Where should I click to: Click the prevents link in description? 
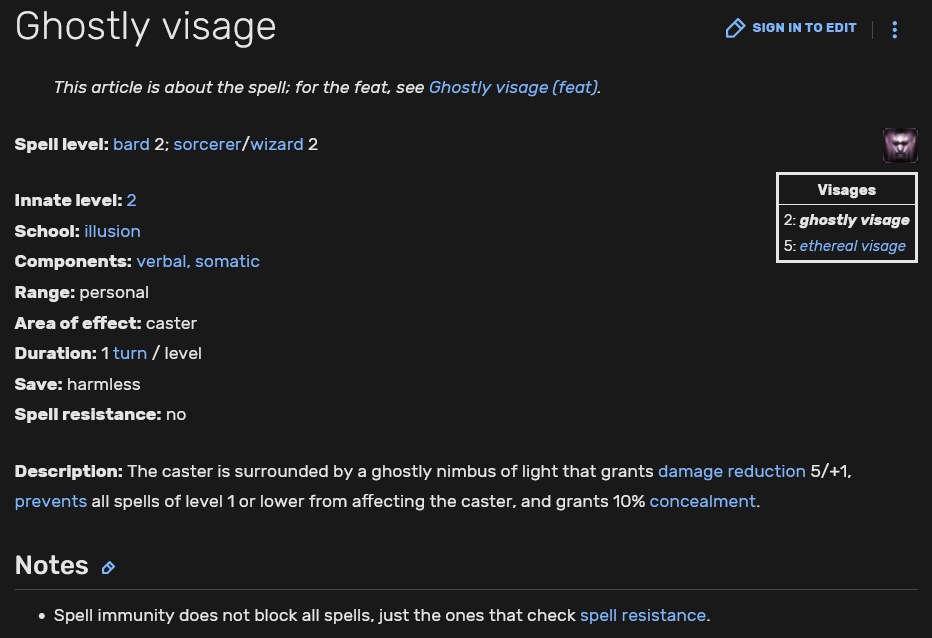(50, 501)
